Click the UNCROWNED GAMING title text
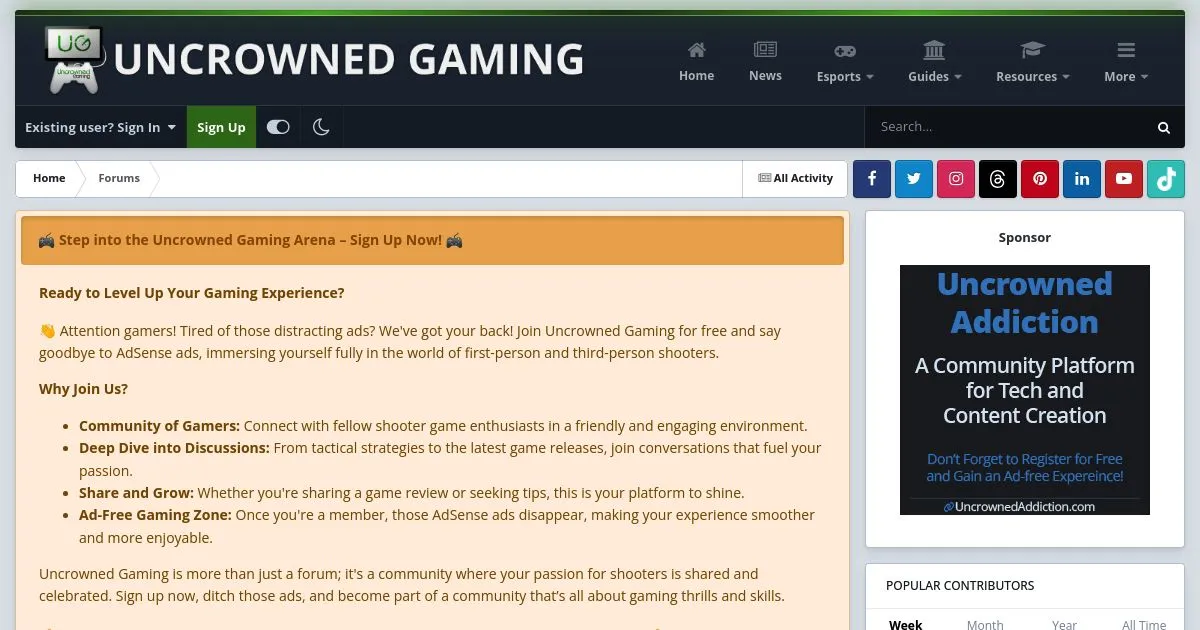1200x630 pixels. [x=349, y=60]
